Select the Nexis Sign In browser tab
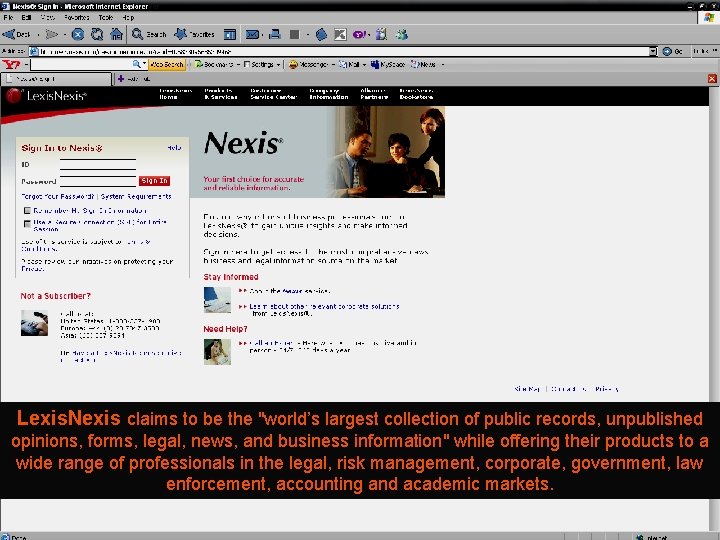This screenshot has height=540, width=720. (x=56, y=79)
